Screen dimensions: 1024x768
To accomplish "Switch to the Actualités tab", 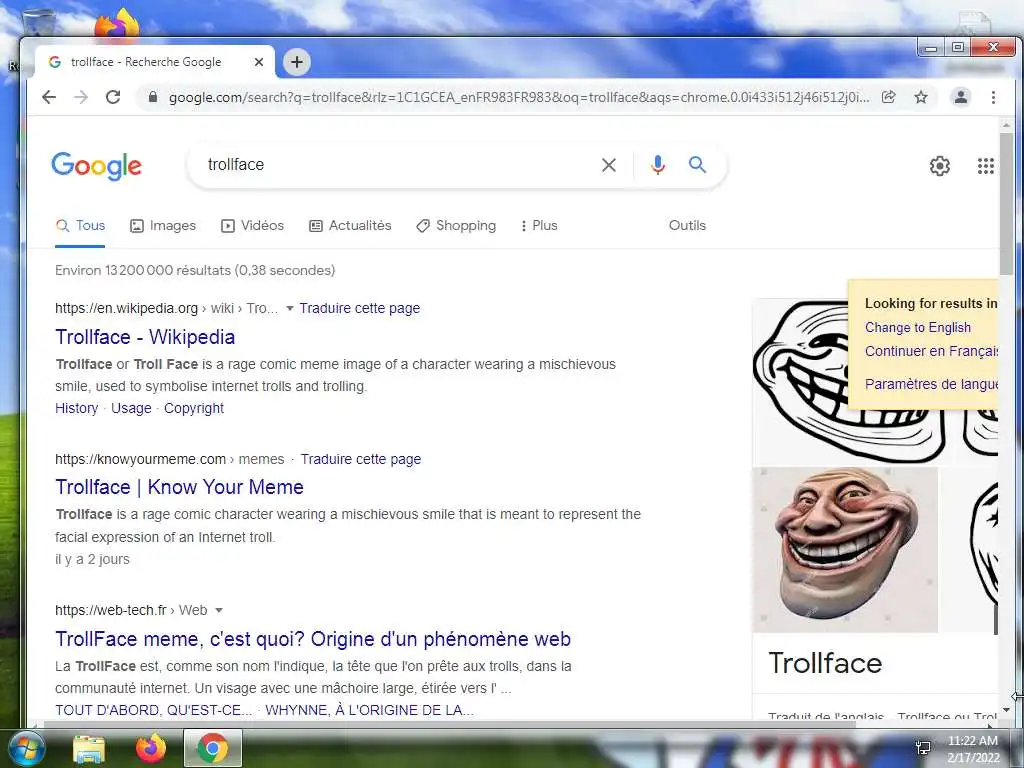I will [x=350, y=225].
